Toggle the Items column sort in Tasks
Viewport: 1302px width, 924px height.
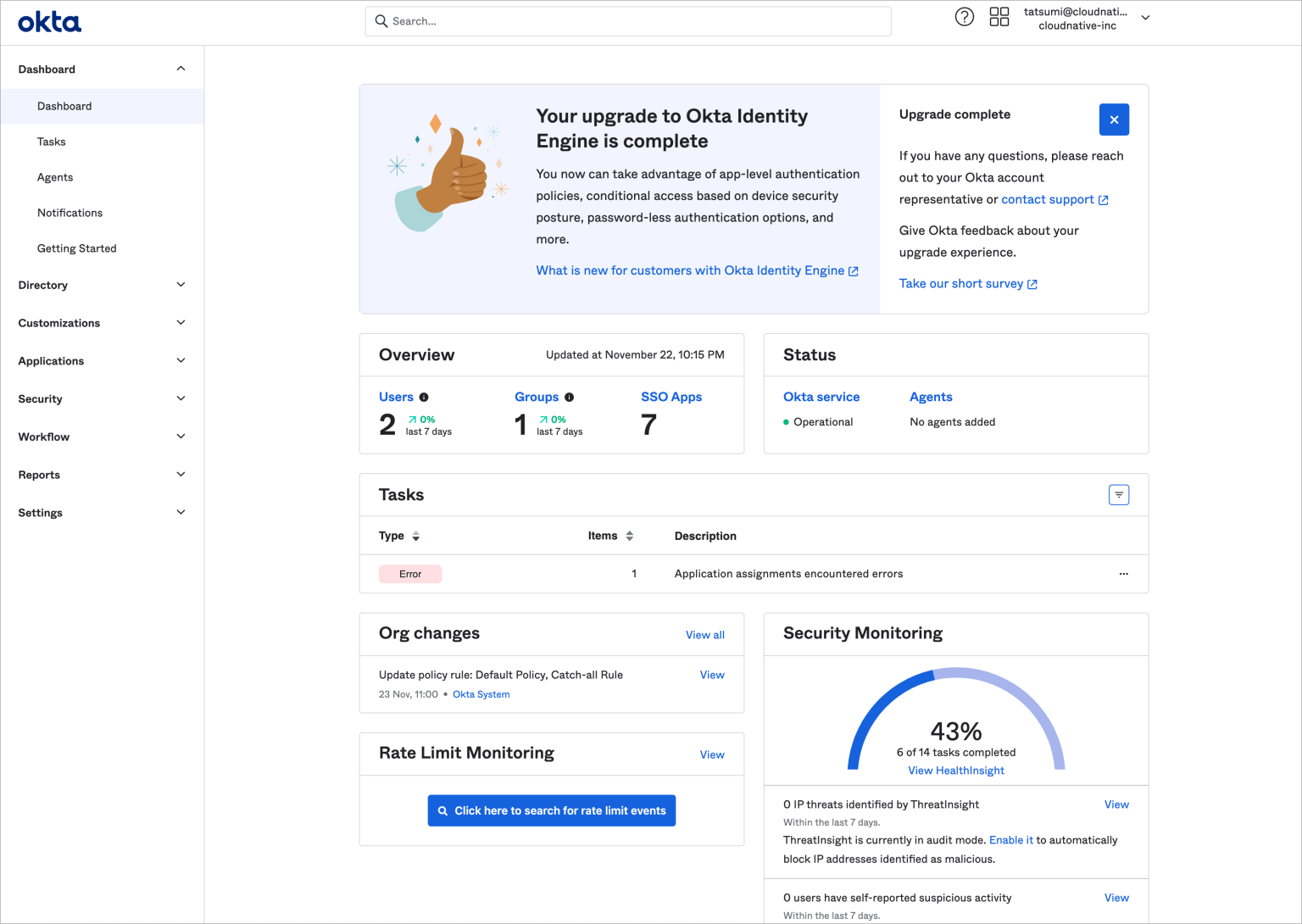629,536
